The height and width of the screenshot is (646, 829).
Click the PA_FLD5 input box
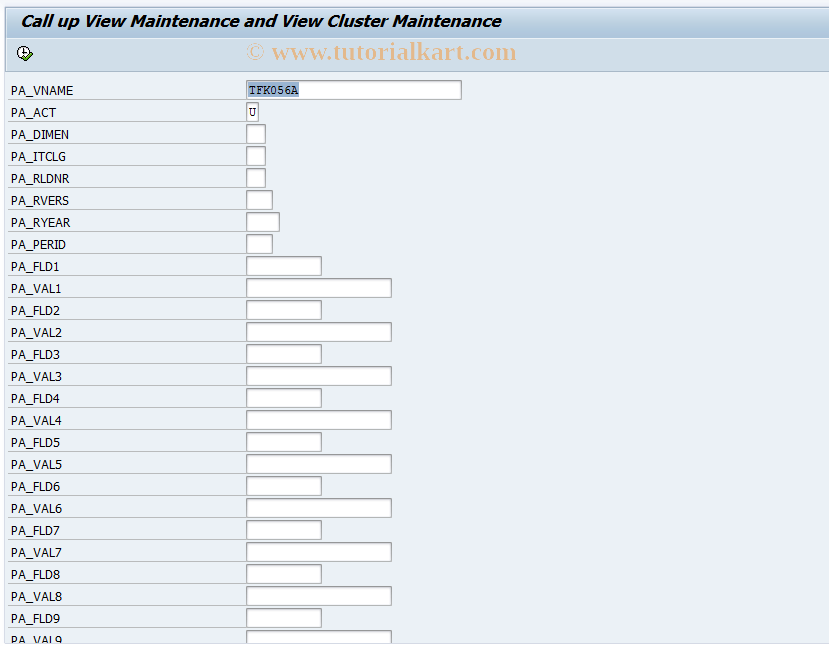pyautogui.click(x=283, y=441)
